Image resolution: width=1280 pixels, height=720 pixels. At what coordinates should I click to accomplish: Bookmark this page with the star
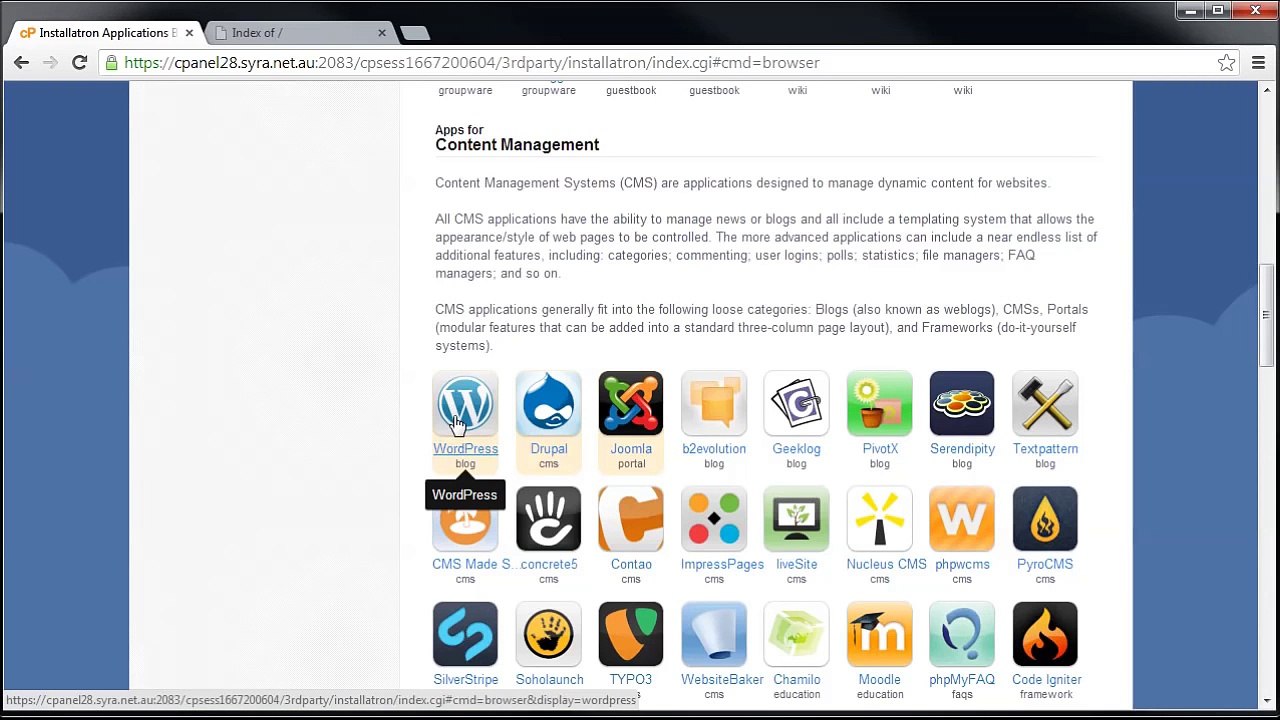point(1226,63)
